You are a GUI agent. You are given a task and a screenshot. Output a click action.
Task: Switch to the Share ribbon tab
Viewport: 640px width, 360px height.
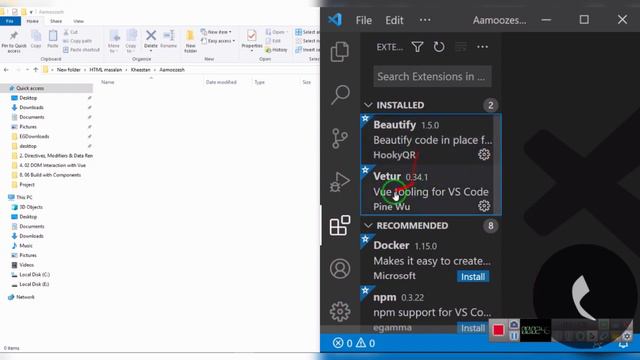(56, 21)
